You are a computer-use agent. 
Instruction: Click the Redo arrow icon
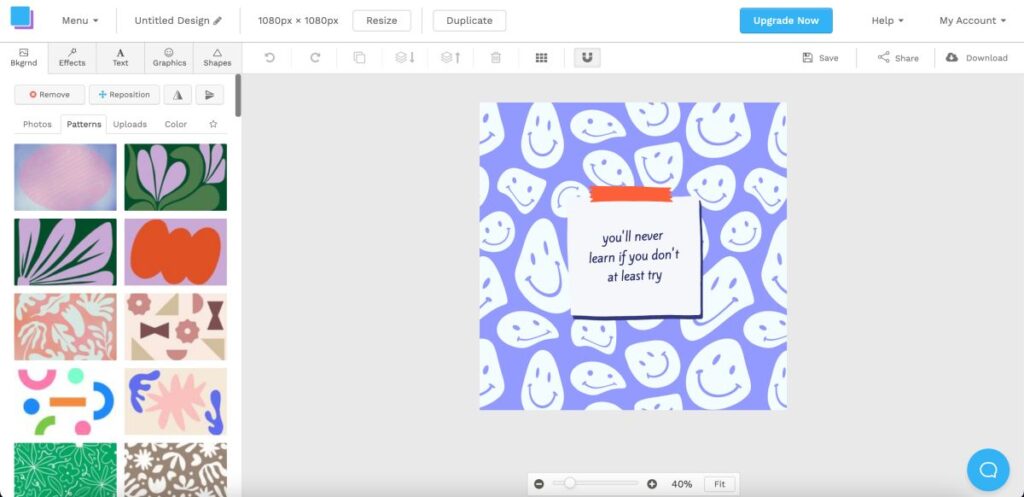click(315, 57)
